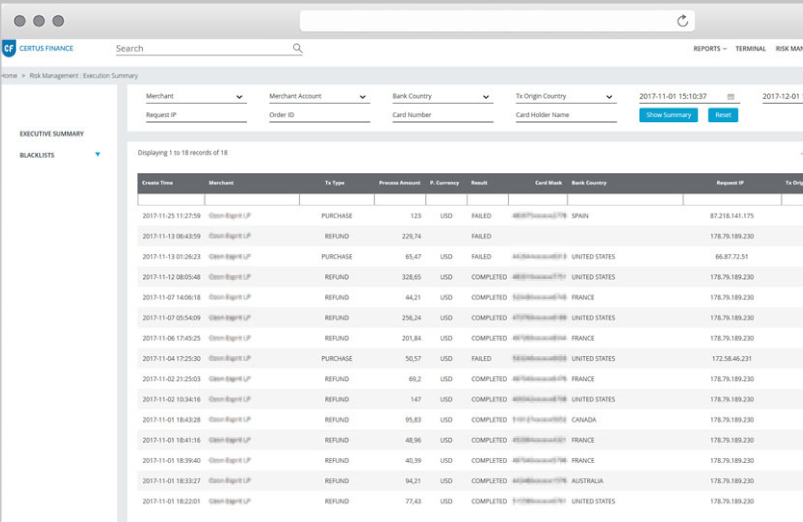Click the 'Displaying 1 to 18 records' text
803x522 pixels.
coord(182,153)
